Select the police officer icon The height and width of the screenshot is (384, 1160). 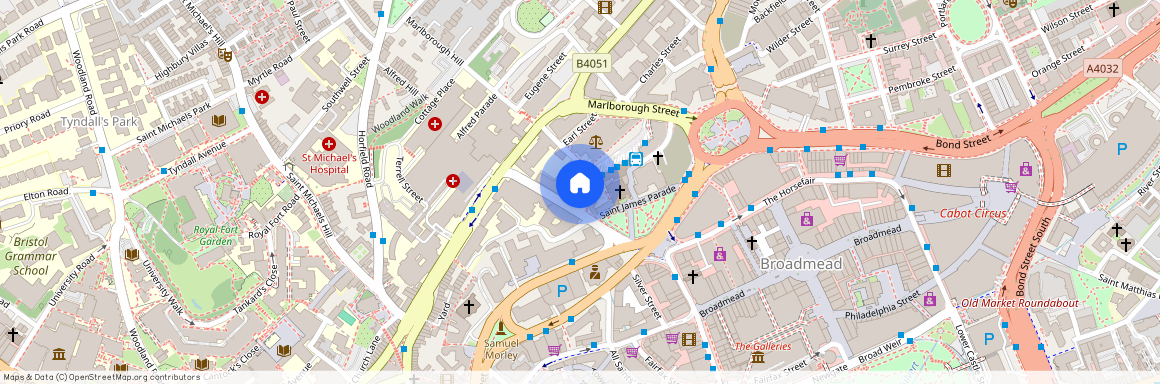[x=595, y=272]
